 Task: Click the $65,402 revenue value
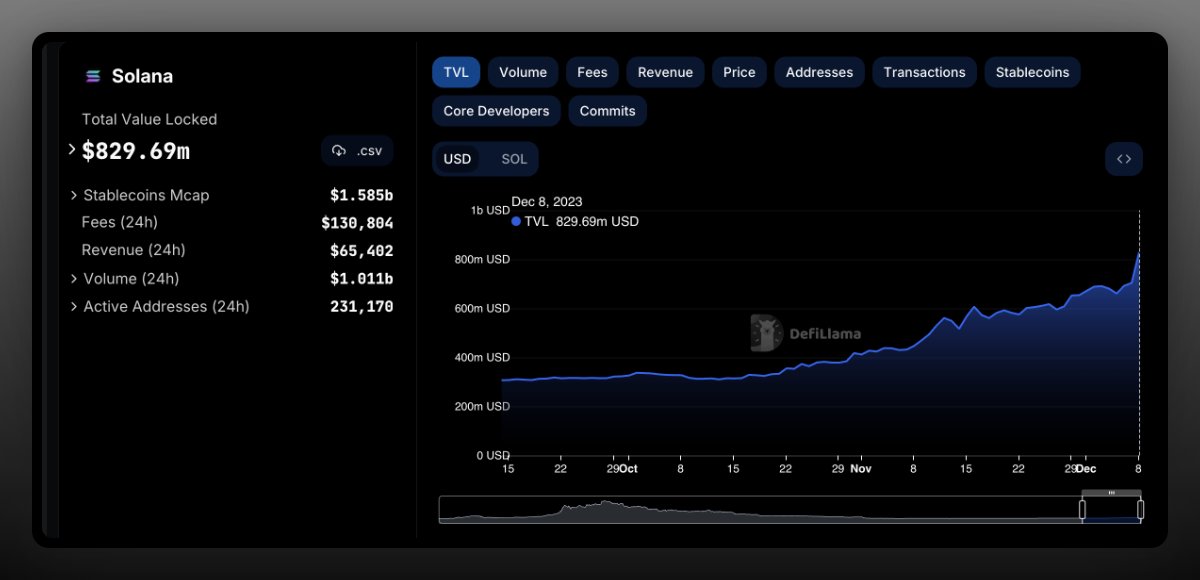(x=362, y=251)
